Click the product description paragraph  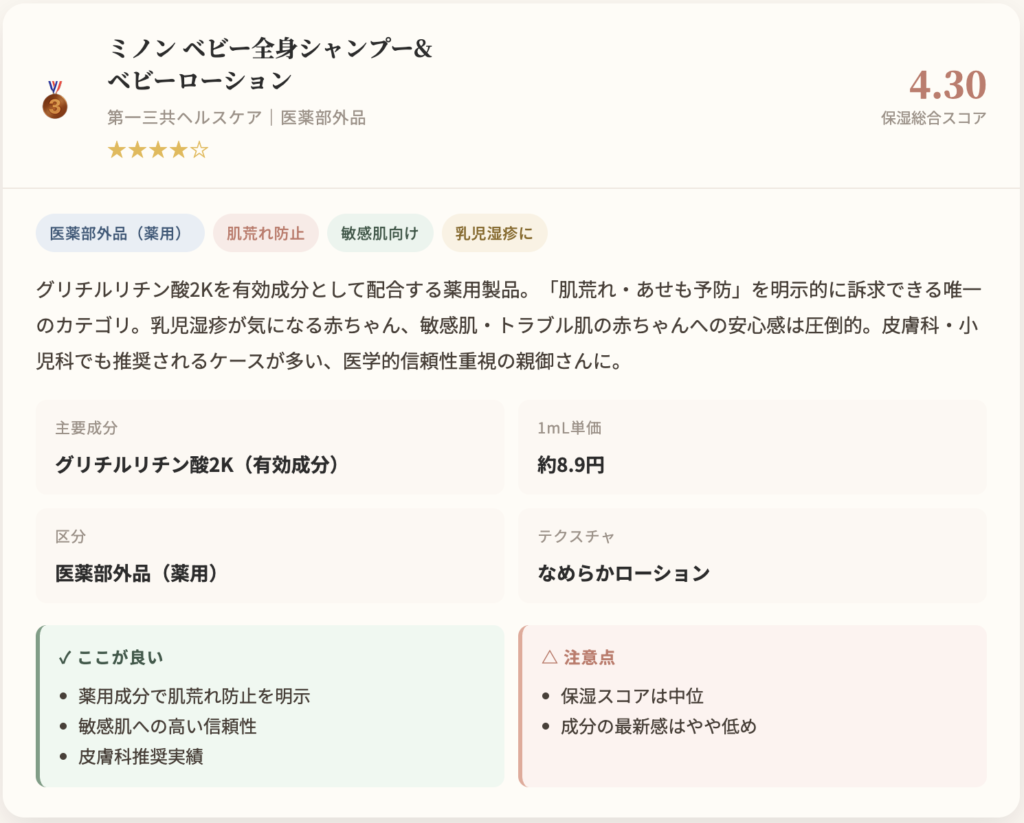[x=510, y=325]
